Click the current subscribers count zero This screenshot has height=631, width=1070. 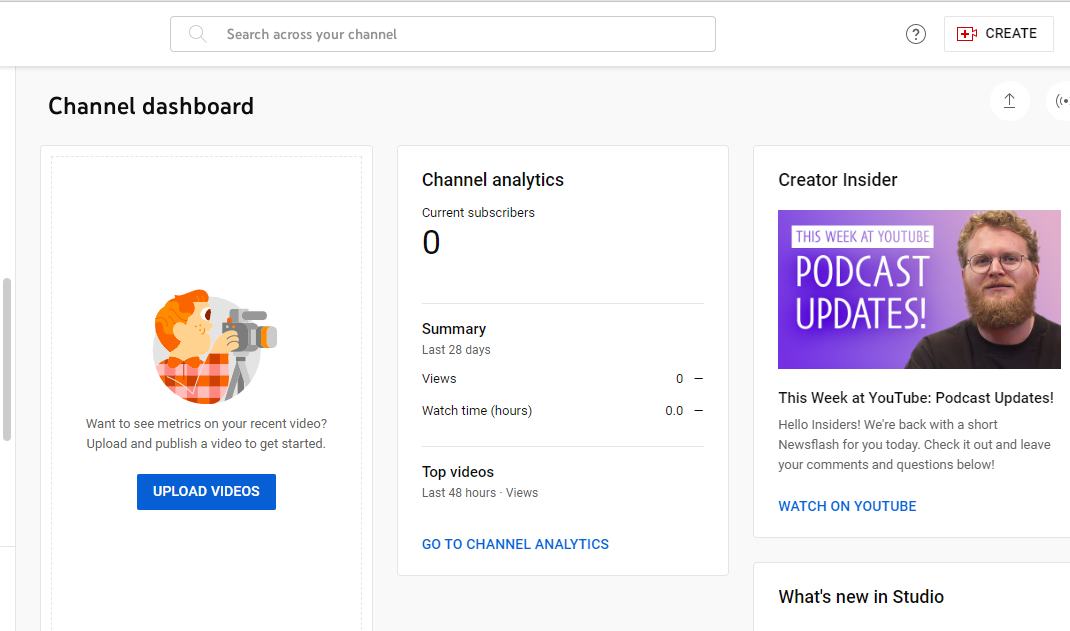coord(431,242)
